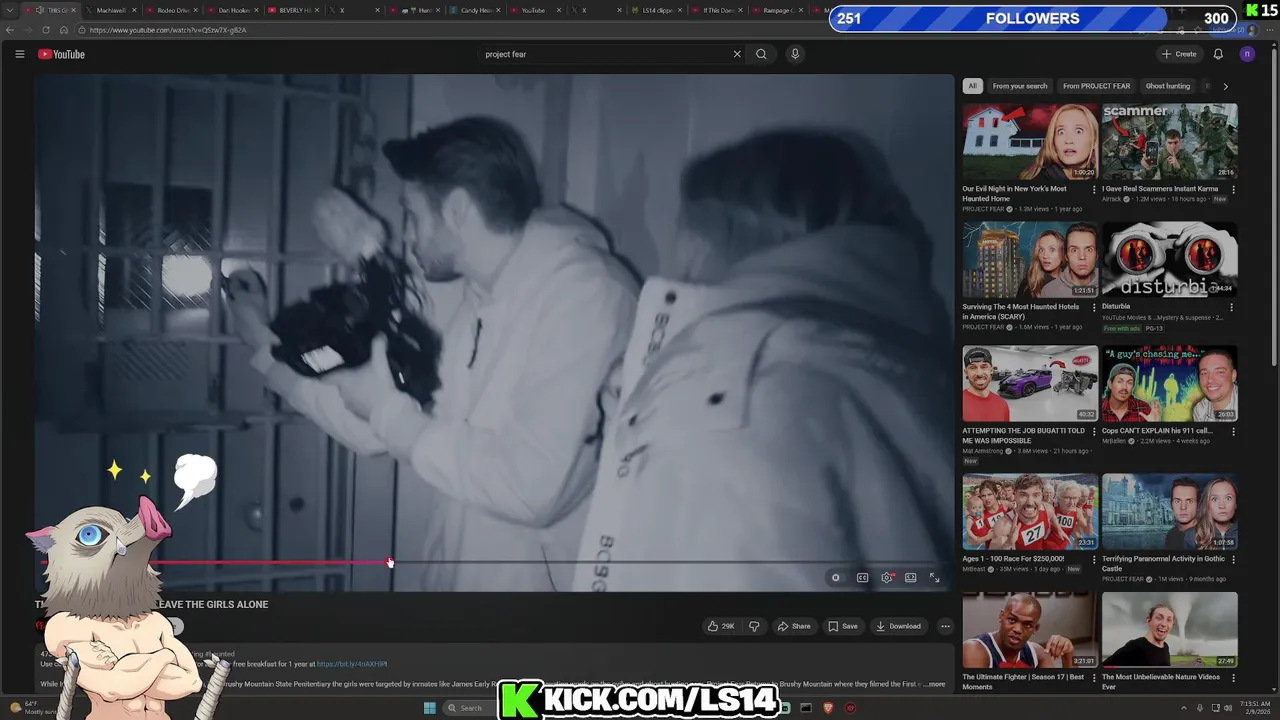
Task: Open options for 'Our Evil Night' video
Action: coord(1094,189)
